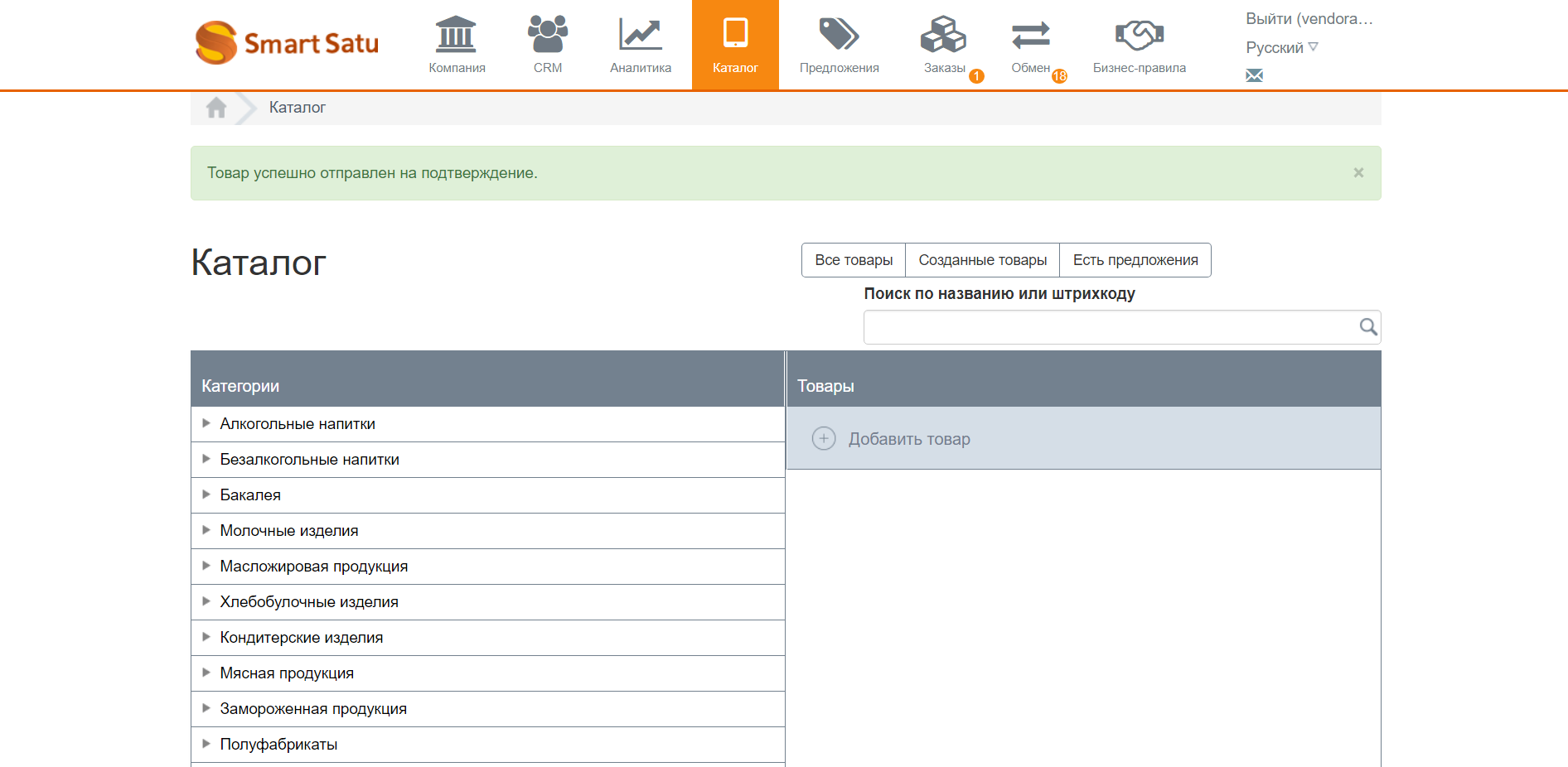Click the Бизнес-правила menu label
The height and width of the screenshot is (767, 1568).
click(1140, 68)
